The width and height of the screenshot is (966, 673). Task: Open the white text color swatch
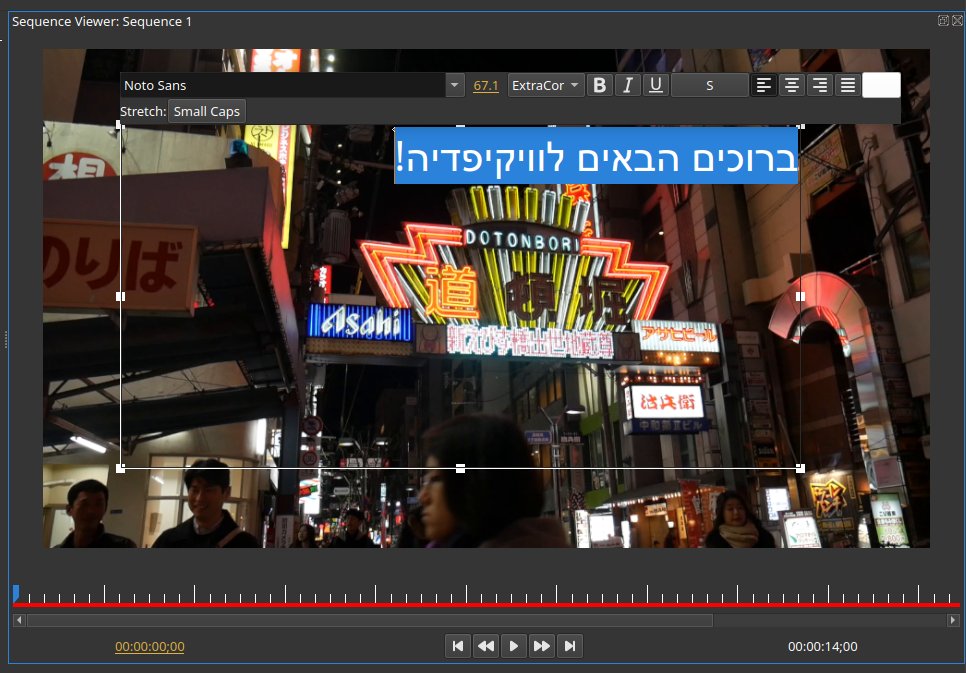[x=882, y=85]
